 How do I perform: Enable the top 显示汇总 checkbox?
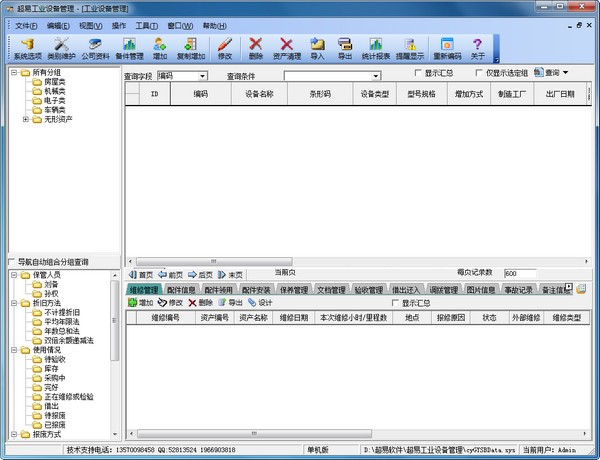[x=419, y=74]
